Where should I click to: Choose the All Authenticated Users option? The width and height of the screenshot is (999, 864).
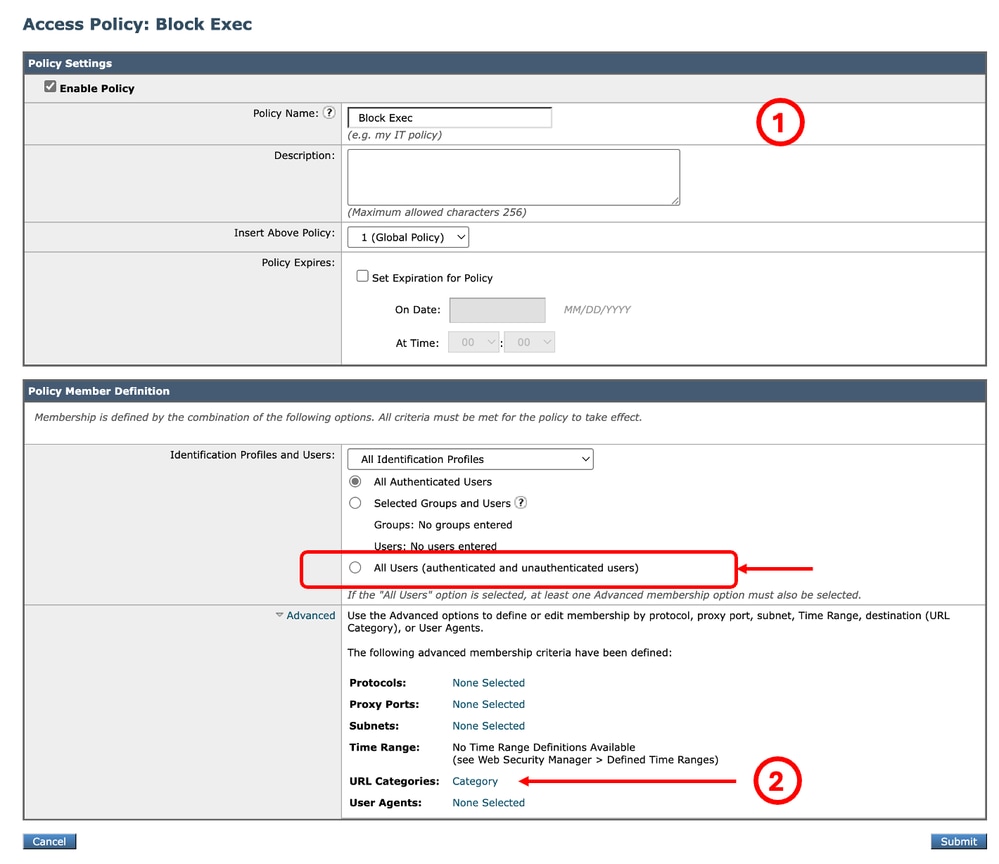pos(355,481)
